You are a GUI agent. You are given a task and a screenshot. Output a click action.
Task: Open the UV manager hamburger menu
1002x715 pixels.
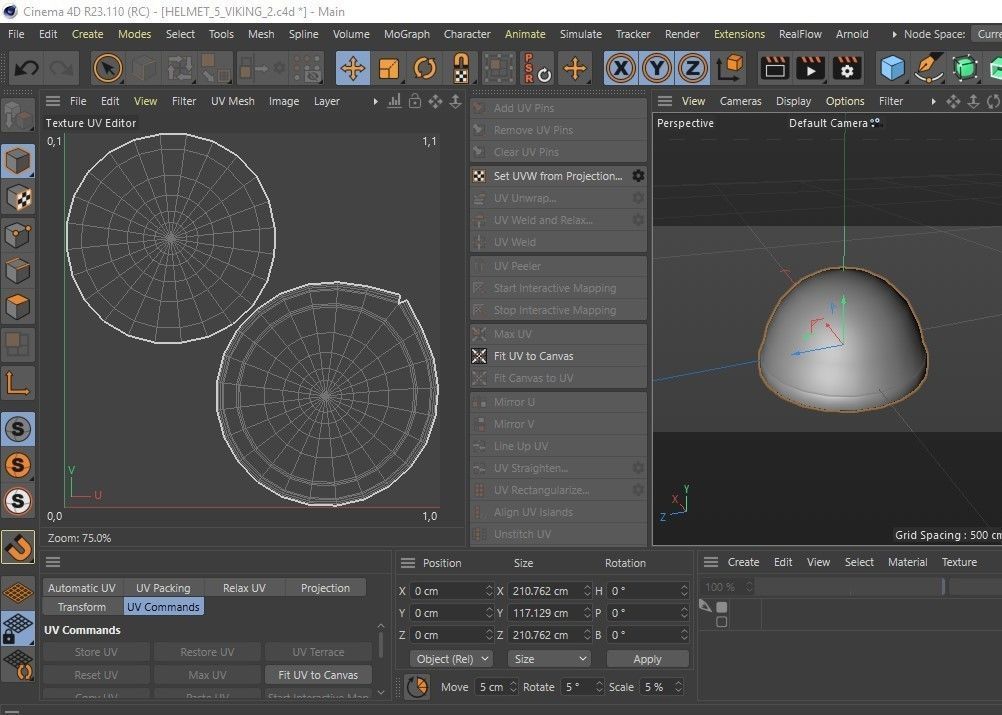(52, 562)
